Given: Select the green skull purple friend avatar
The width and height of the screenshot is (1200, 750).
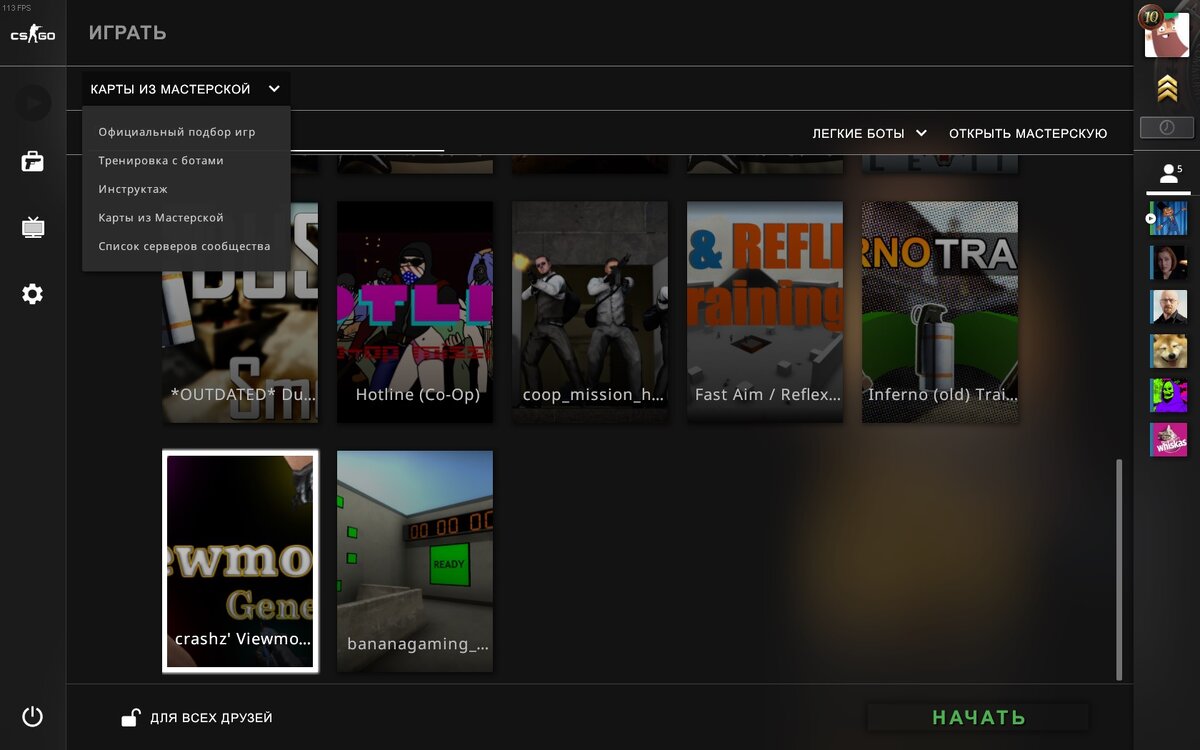Looking at the screenshot, I should tap(1168, 395).
